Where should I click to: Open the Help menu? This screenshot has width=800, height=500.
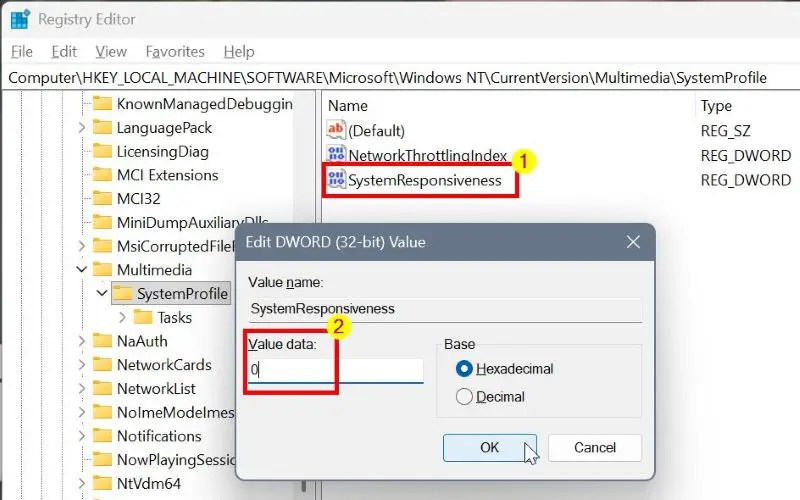[x=239, y=52]
